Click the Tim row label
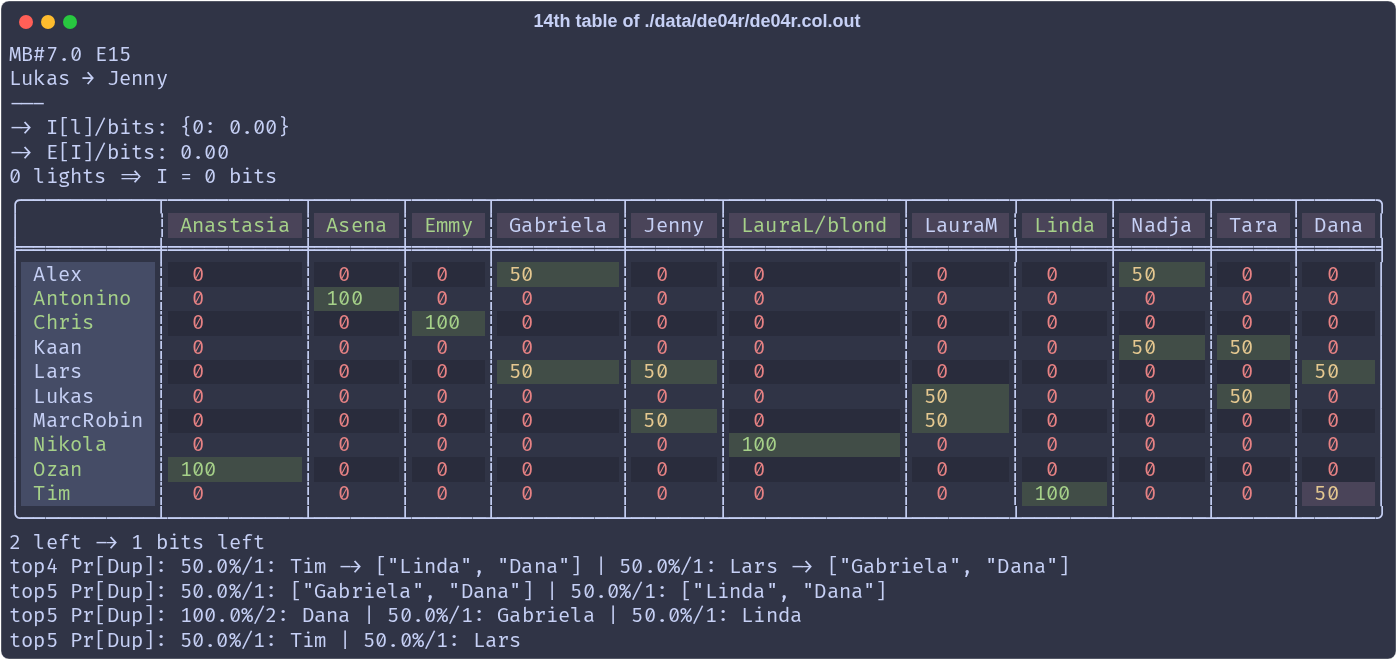The width and height of the screenshot is (1397, 660). 88,493
